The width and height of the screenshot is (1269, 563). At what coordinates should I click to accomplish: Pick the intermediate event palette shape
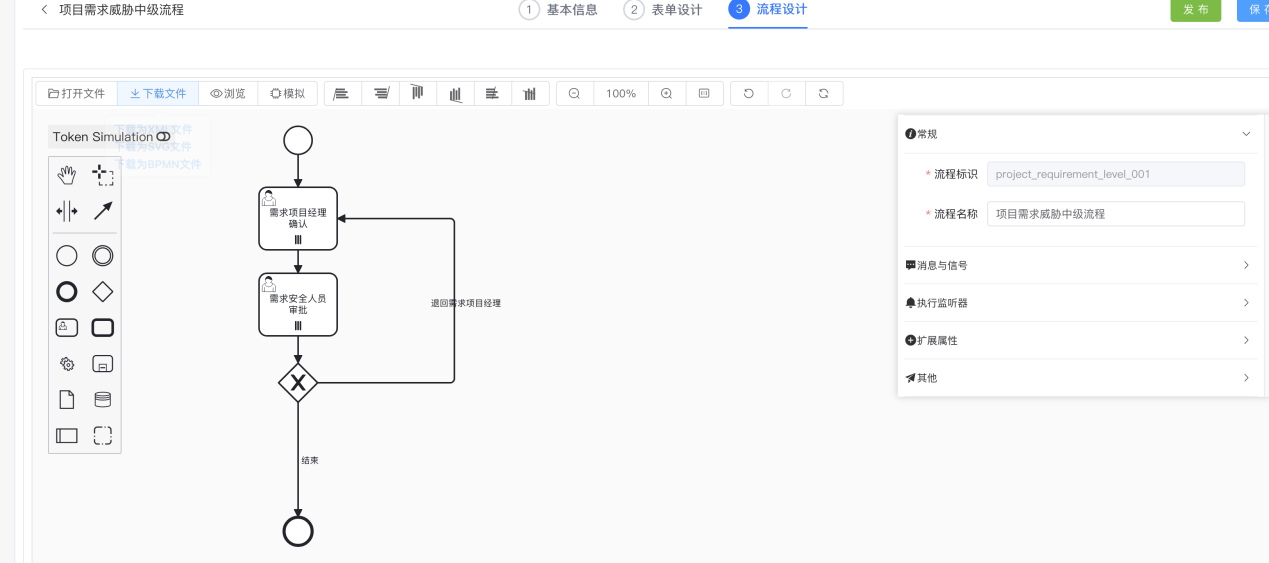click(103, 256)
